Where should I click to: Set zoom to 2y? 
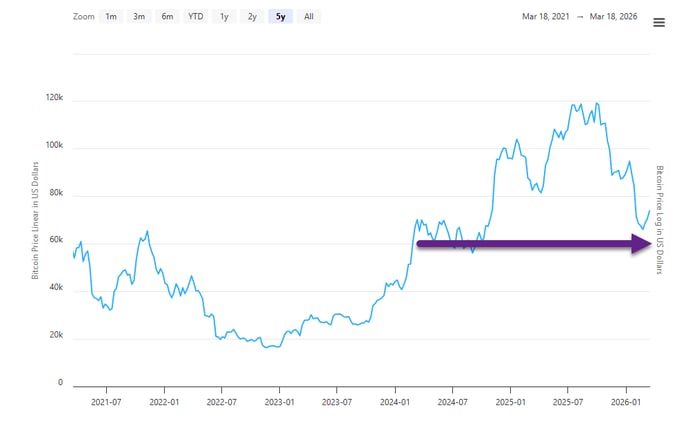252,17
